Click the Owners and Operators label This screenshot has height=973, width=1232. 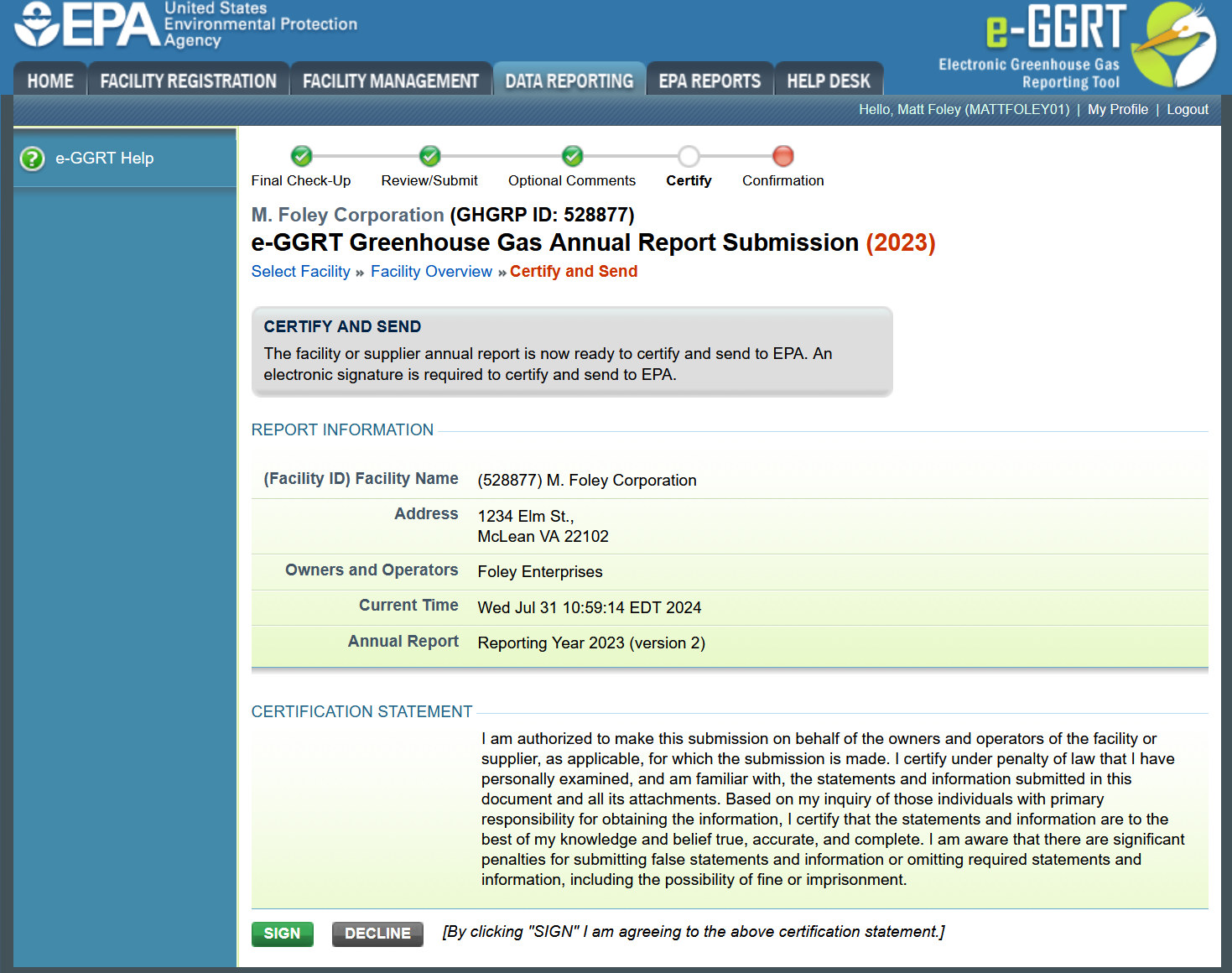click(x=372, y=570)
